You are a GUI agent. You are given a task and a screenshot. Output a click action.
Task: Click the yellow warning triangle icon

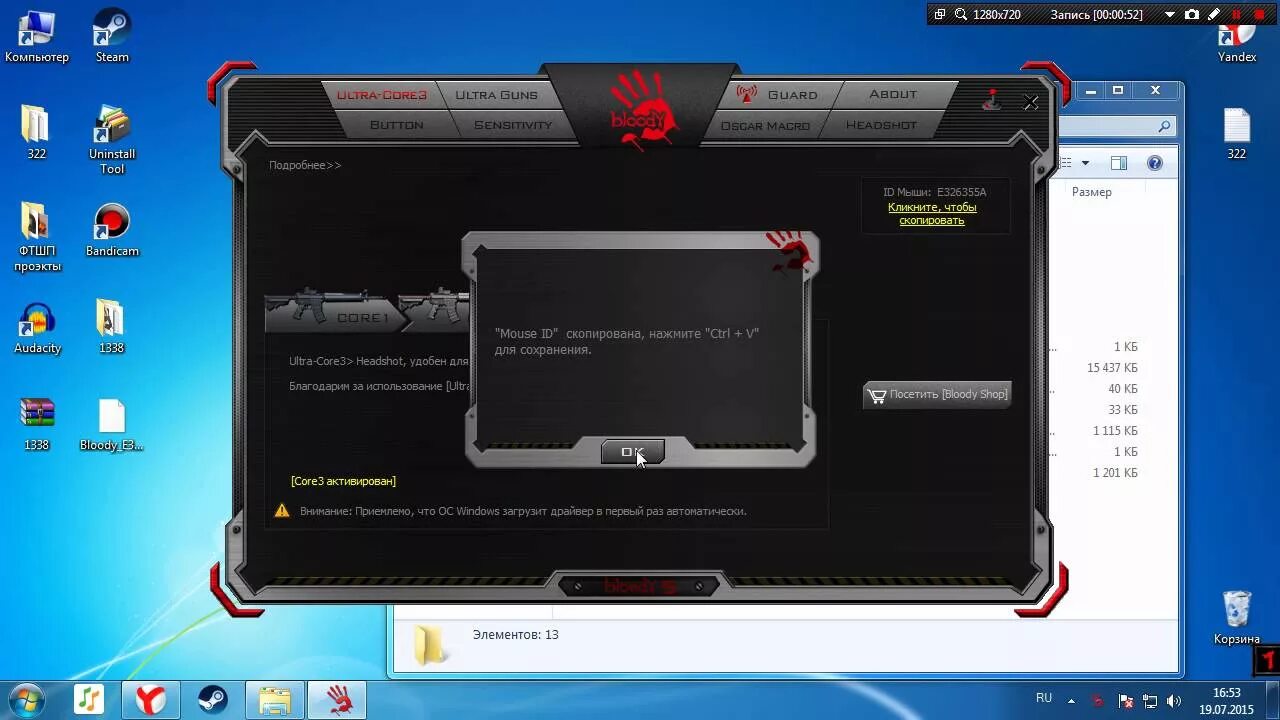tap(282, 511)
